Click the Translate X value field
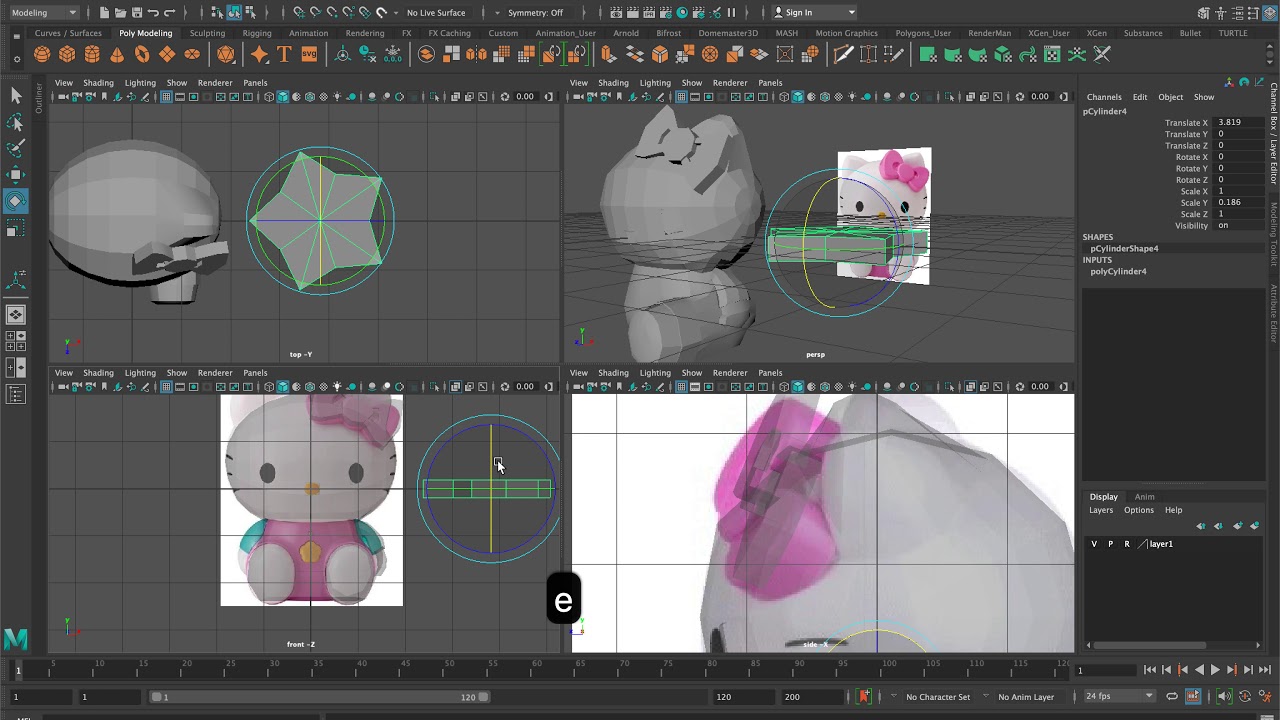The width and height of the screenshot is (1280, 720). (1238, 122)
